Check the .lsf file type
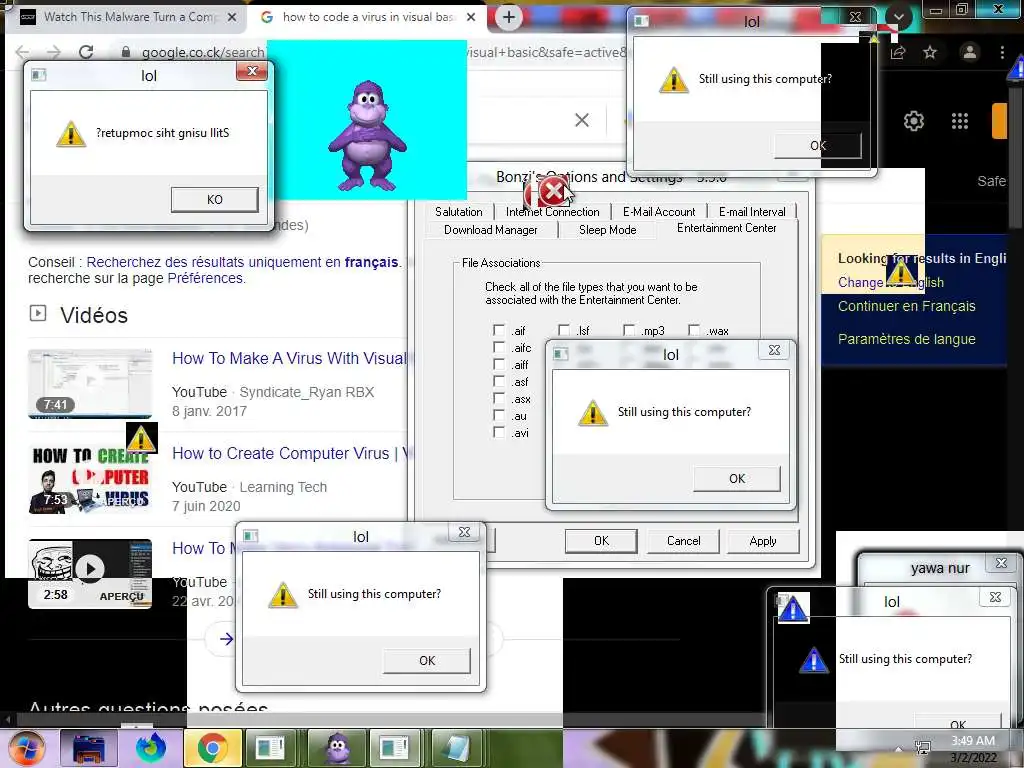Image resolution: width=1024 pixels, height=768 pixels. pyautogui.click(x=564, y=330)
